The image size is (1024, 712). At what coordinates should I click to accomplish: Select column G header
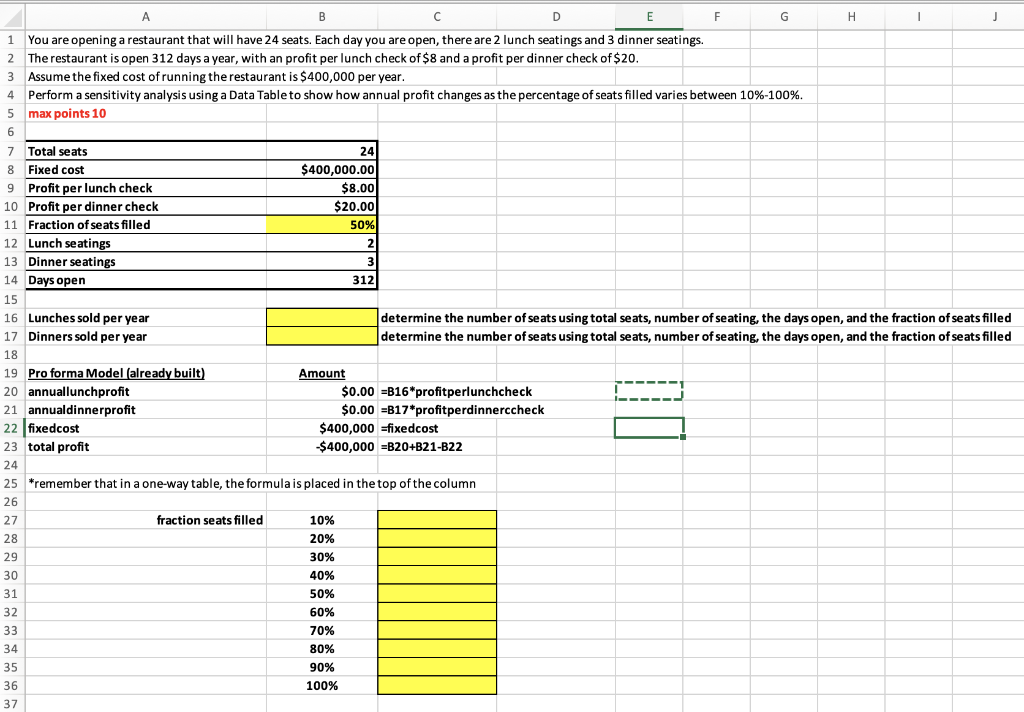784,17
